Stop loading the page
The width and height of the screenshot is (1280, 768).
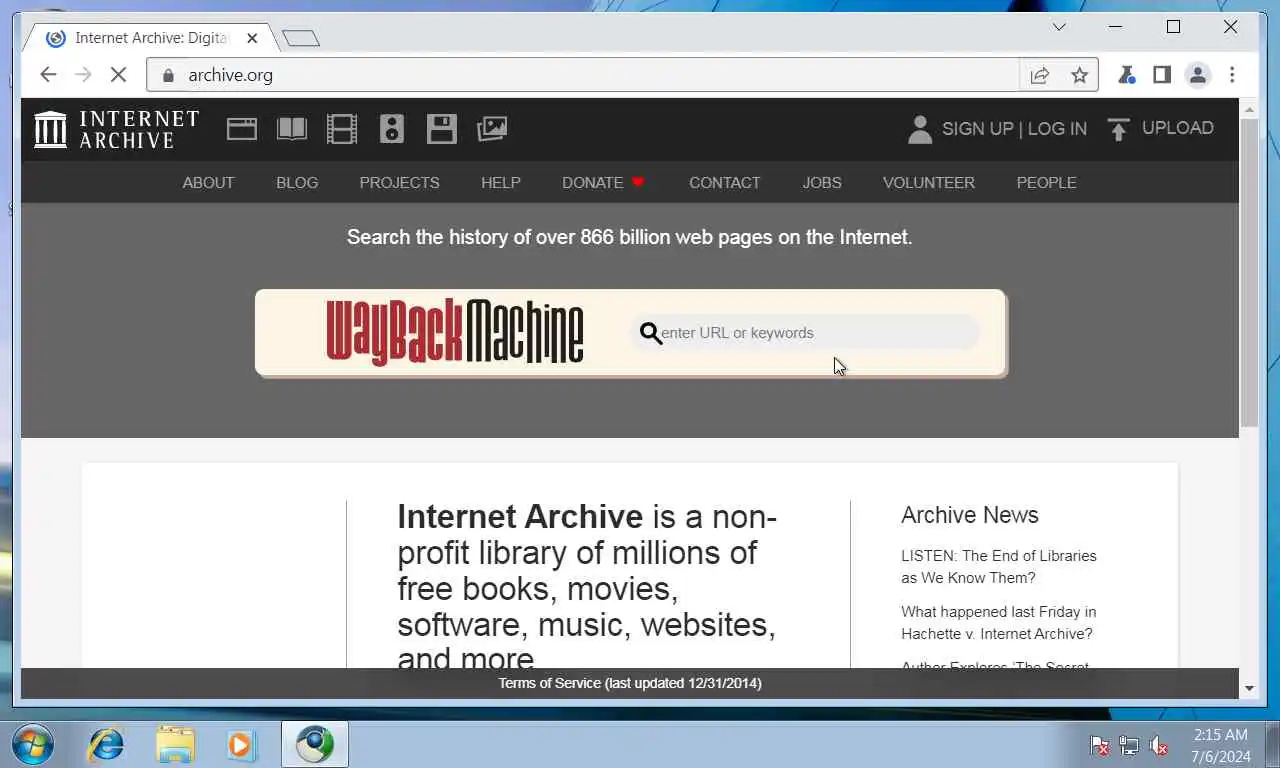118,75
